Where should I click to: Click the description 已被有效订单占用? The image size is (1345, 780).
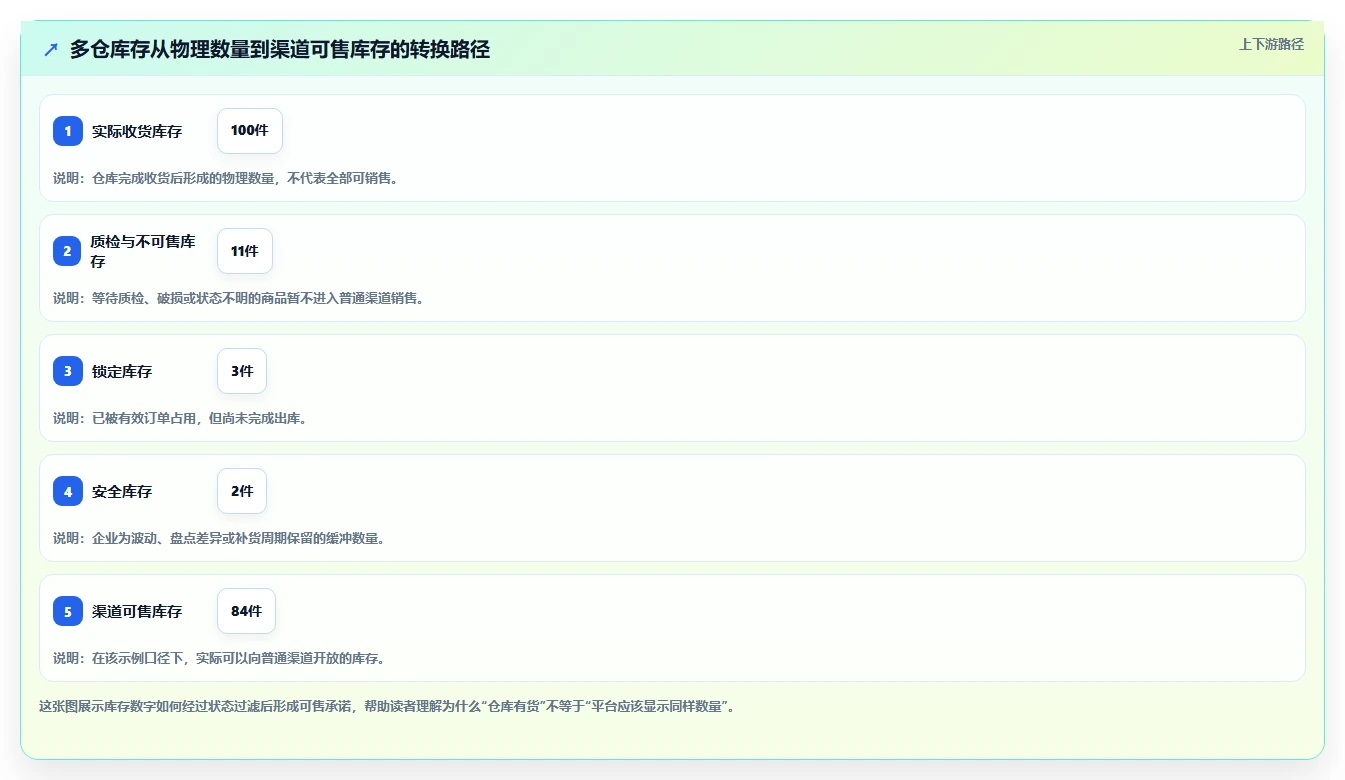pos(180,418)
